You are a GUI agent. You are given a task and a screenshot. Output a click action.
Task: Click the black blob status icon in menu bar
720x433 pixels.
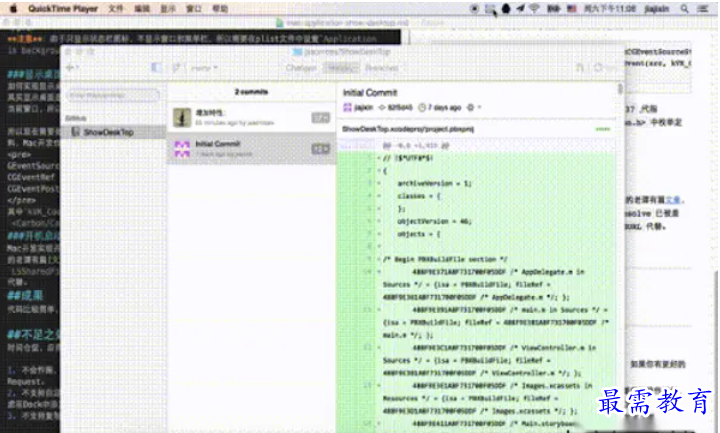[506, 8]
